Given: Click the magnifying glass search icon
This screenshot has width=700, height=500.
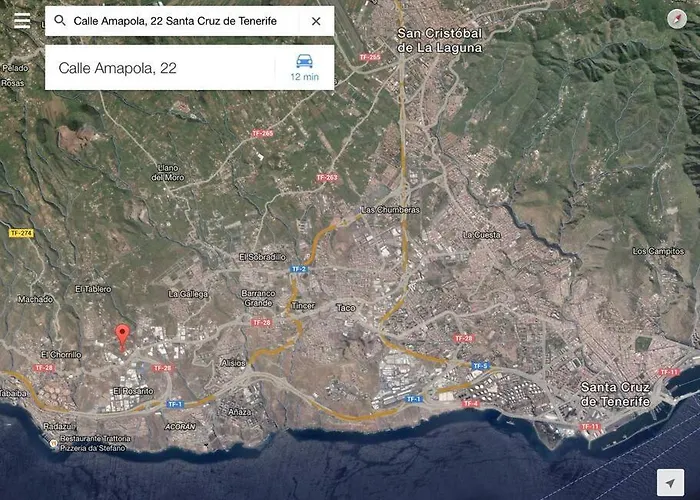Looking at the screenshot, I should point(60,21).
